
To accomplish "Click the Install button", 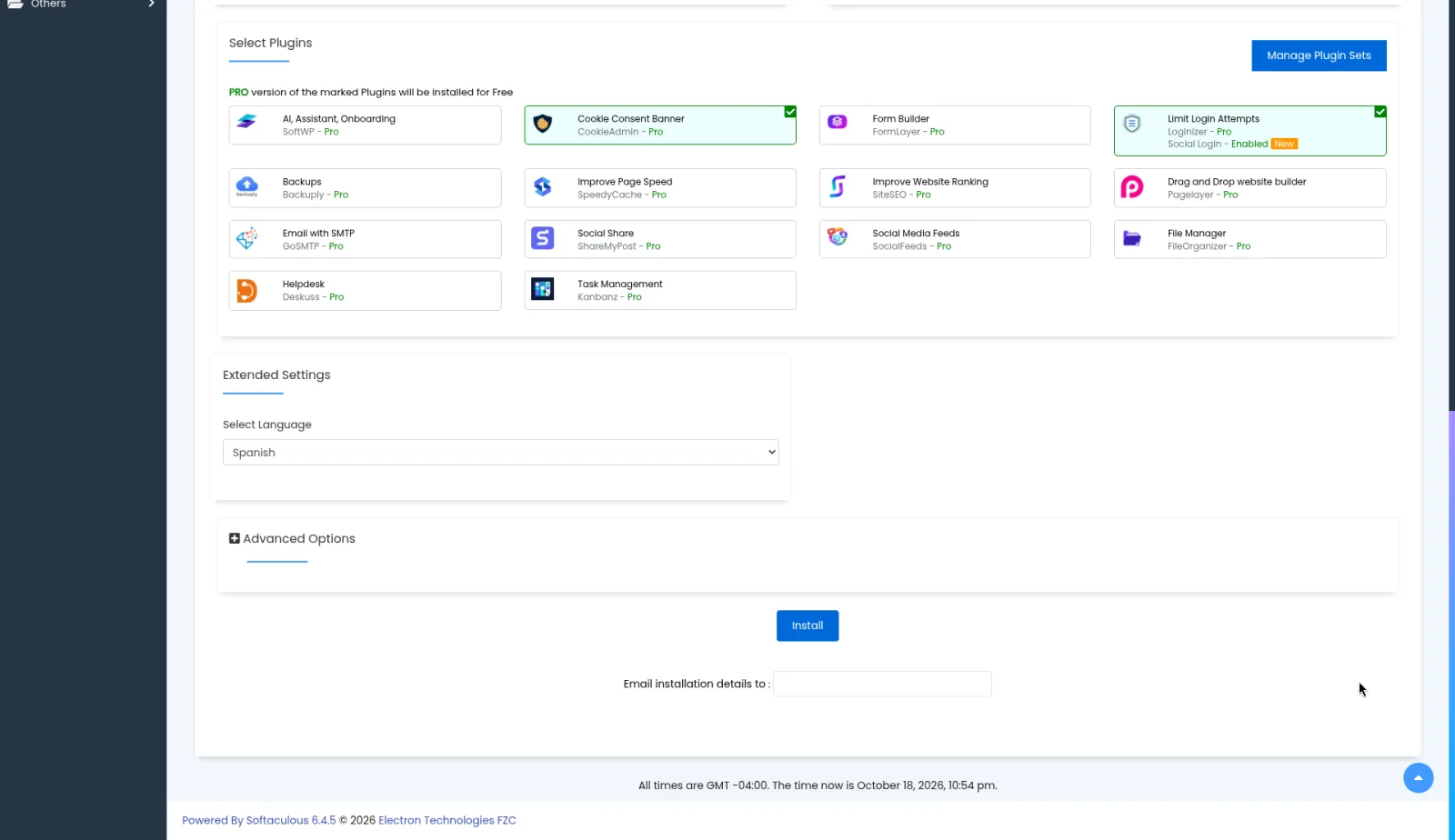I will coord(808,625).
